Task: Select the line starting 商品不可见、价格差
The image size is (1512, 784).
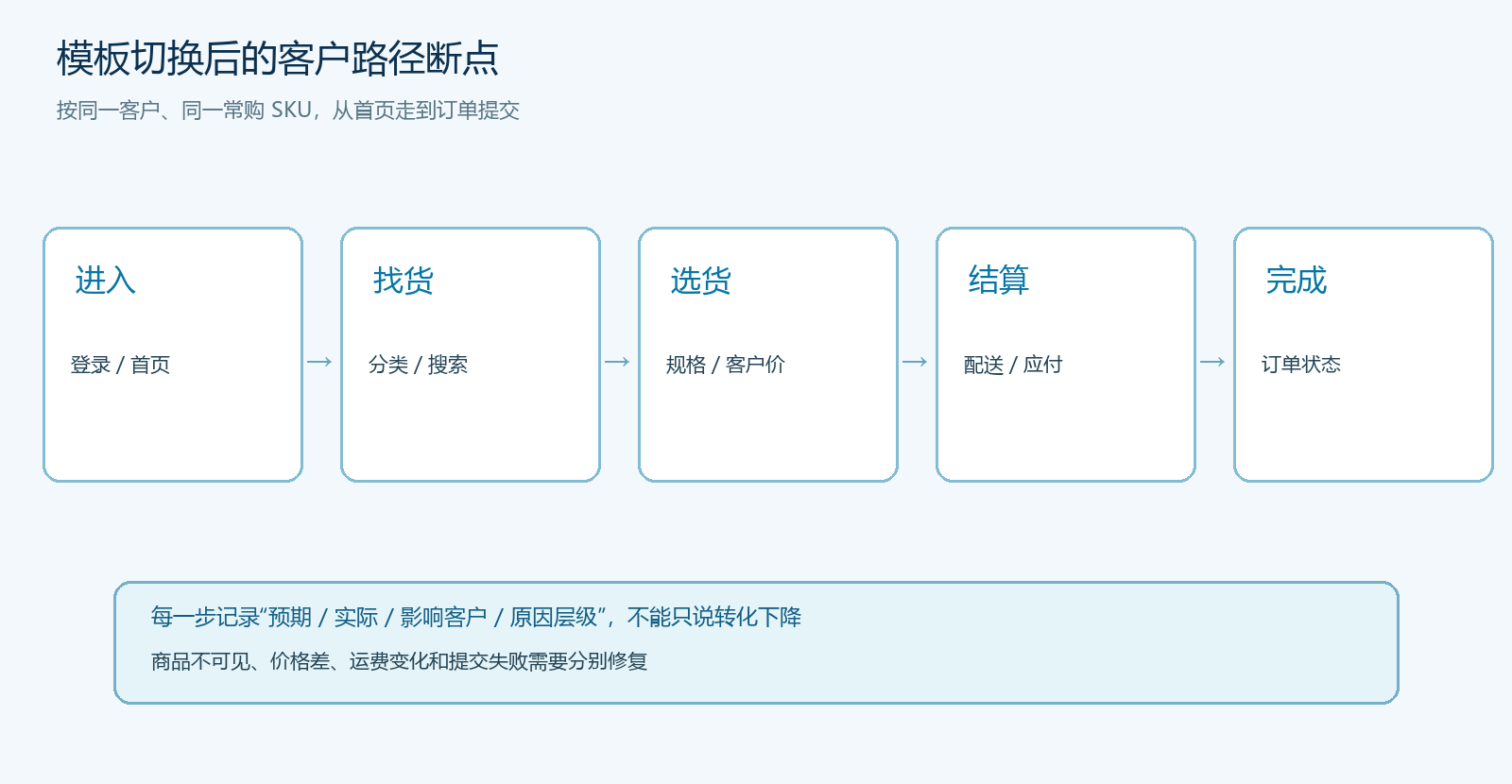Action: [x=399, y=661]
